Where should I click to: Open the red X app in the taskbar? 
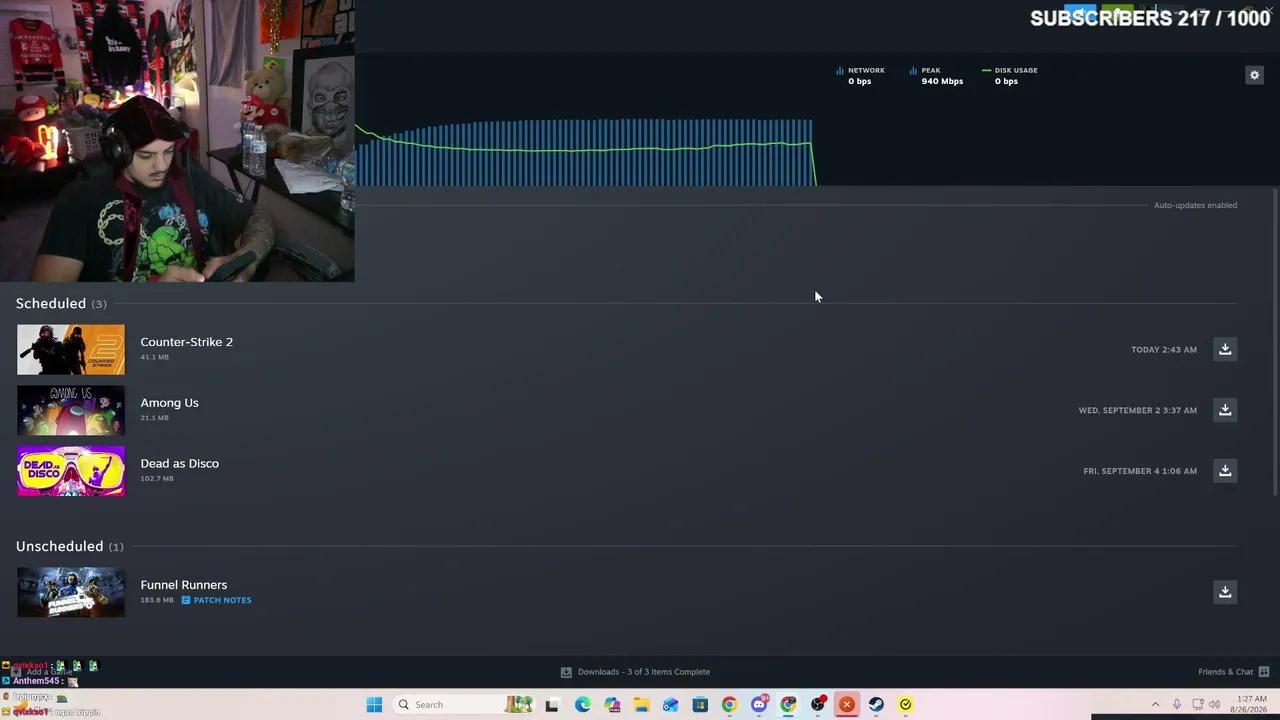(847, 705)
